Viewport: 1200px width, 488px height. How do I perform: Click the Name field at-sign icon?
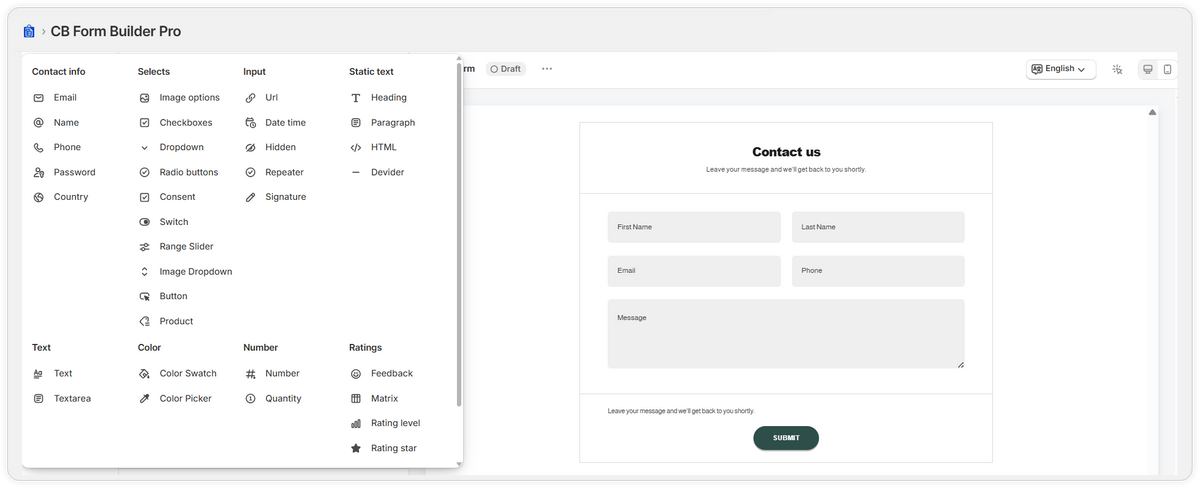pos(38,123)
